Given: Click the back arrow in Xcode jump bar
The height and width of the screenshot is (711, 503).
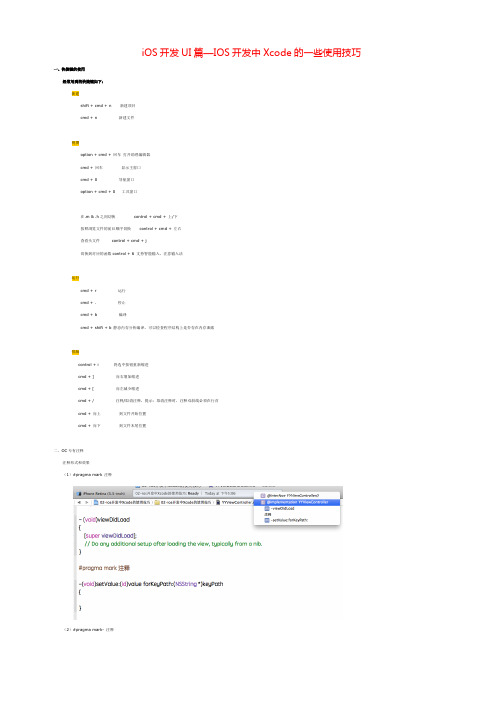Looking at the screenshot, I should click(x=79, y=502).
